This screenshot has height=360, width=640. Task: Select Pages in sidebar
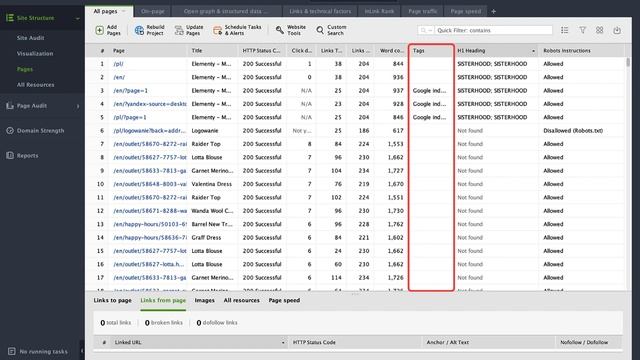click(x=24, y=69)
